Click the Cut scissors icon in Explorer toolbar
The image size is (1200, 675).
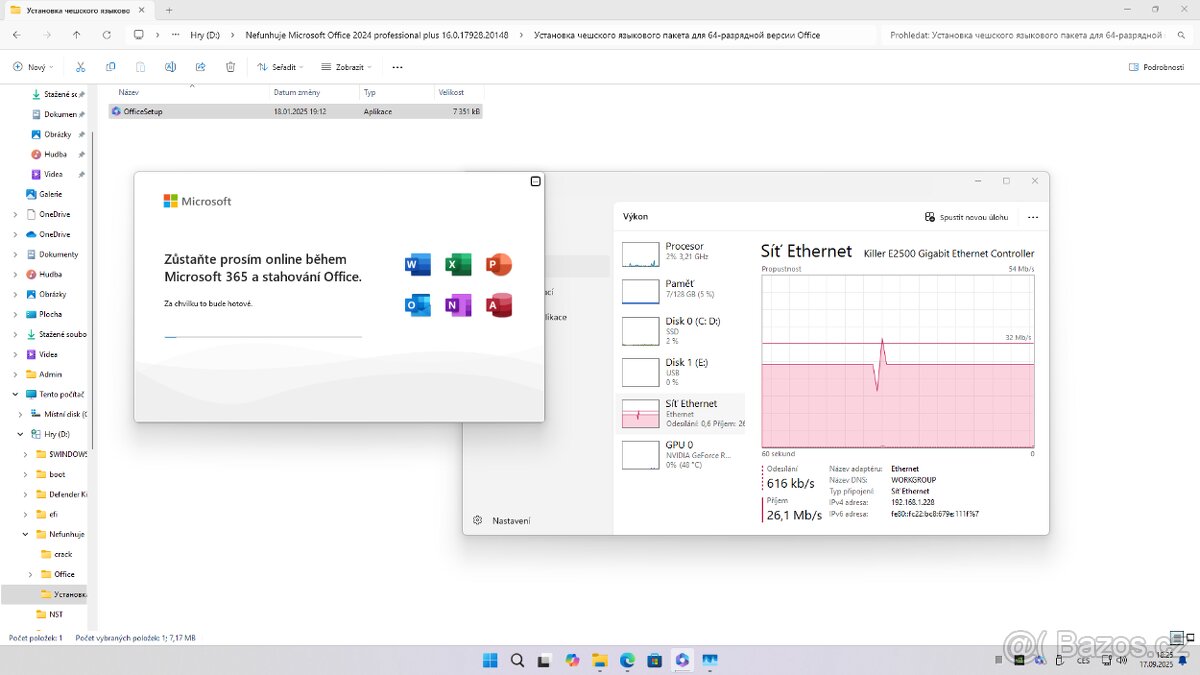(80, 67)
